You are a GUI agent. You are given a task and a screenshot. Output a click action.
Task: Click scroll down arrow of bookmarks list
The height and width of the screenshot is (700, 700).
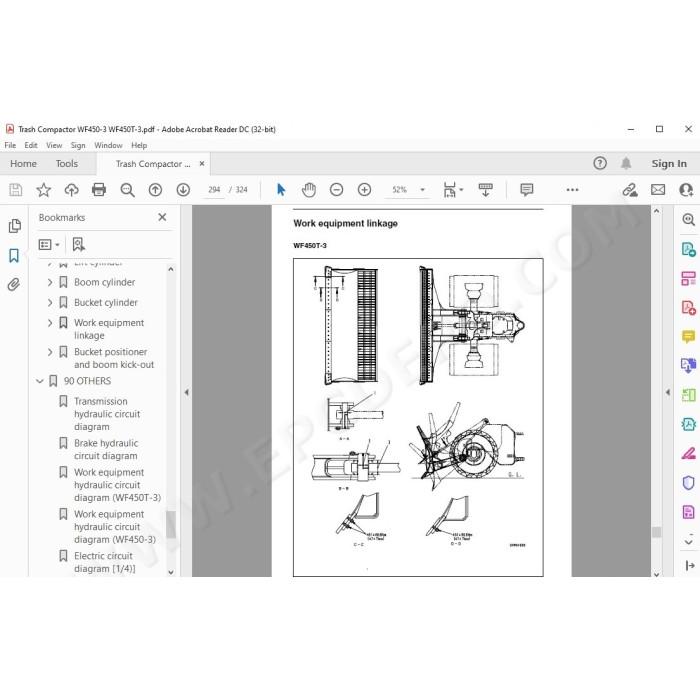click(171, 572)
